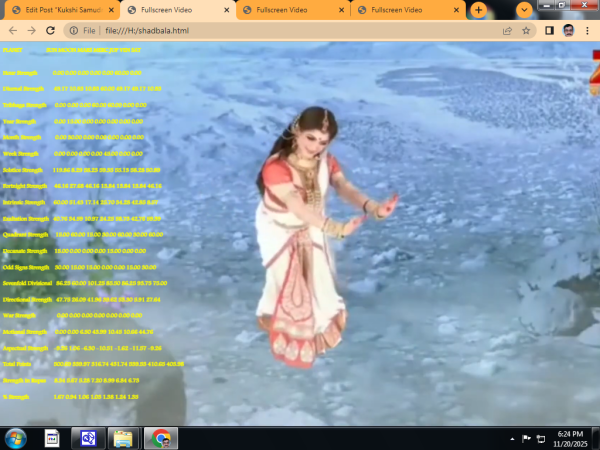Open File Explorer from the taskbar
Screen dimensions: 600x450
[122, 438]
